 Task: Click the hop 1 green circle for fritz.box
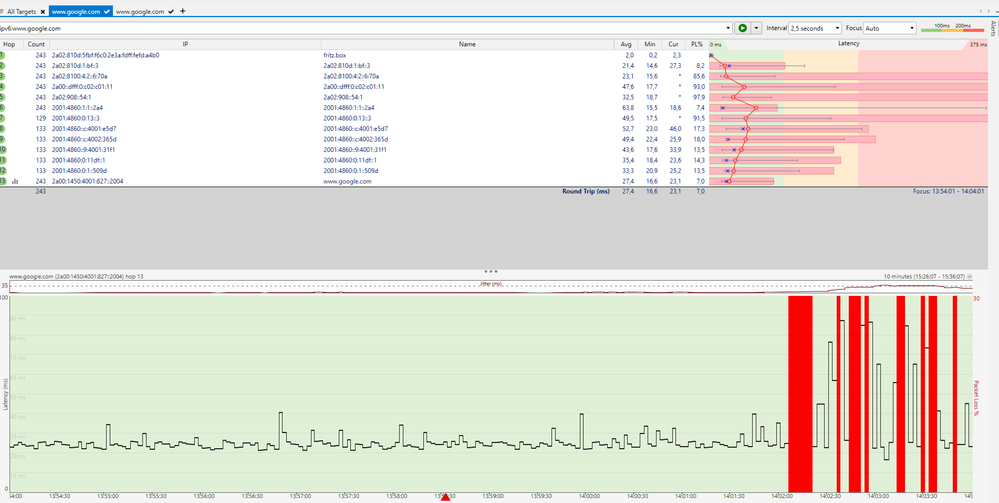pyautogui.click(x=4, y=55)
